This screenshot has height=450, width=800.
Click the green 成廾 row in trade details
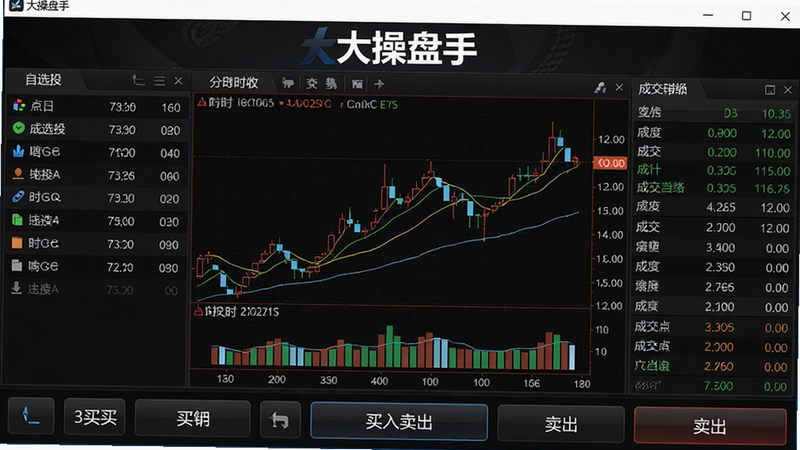point(713,170)
